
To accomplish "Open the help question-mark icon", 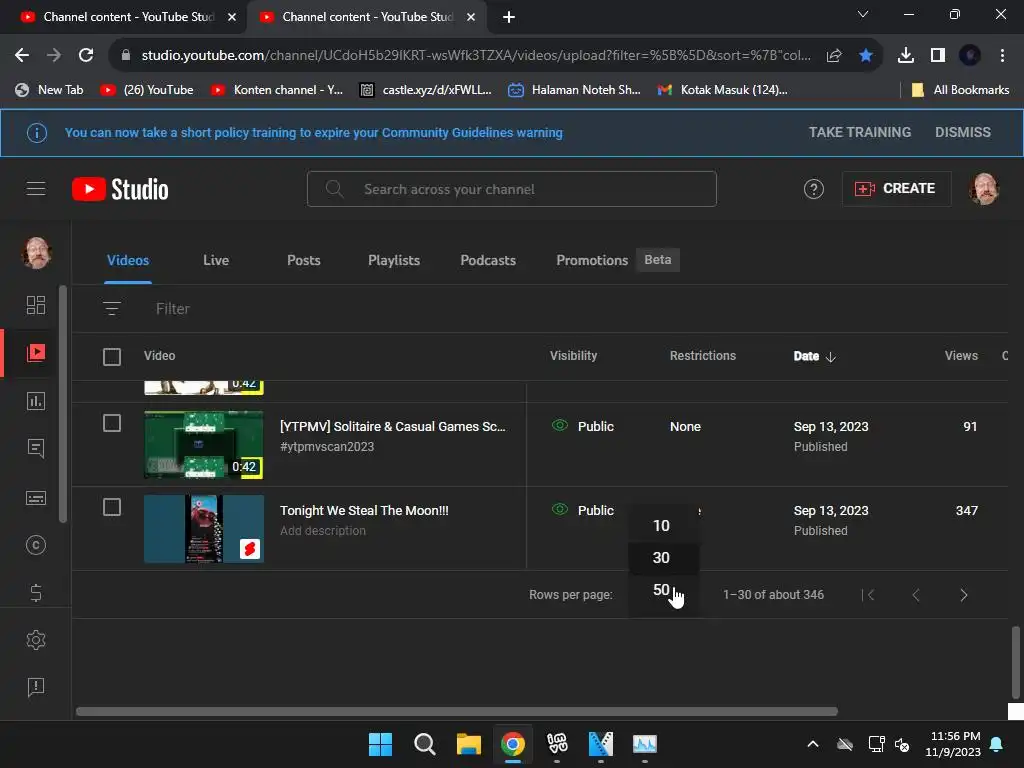I will pos(813,189).
